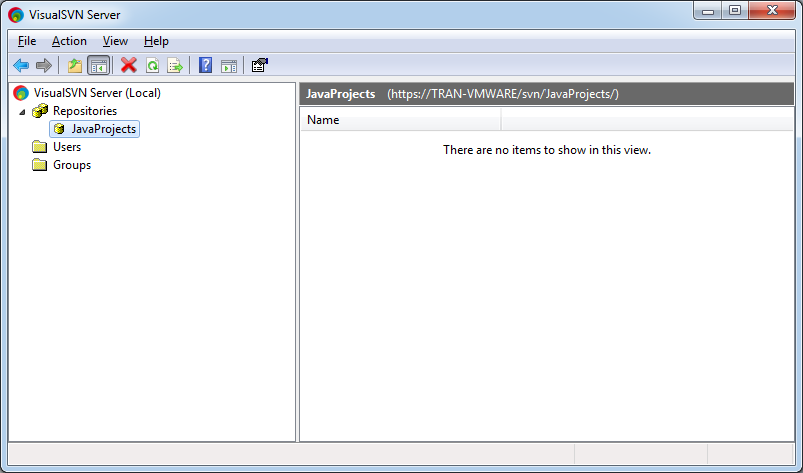Collapse the Repositories tree node
The width and height of the screenshot is (803, 473).
click(x=22, y=112)
